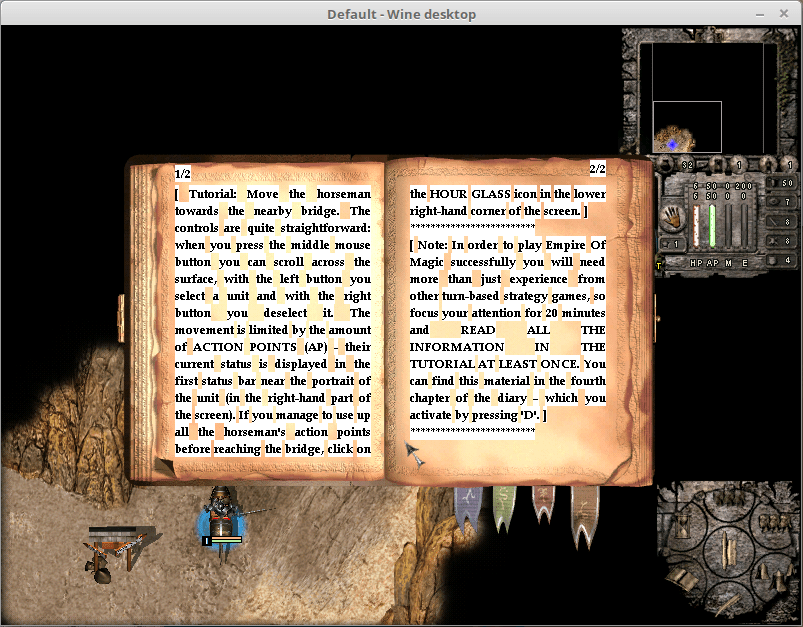Click the blue unit dot on minimap
This screenshot has height=627, width=803.
(x=672, y=145)
